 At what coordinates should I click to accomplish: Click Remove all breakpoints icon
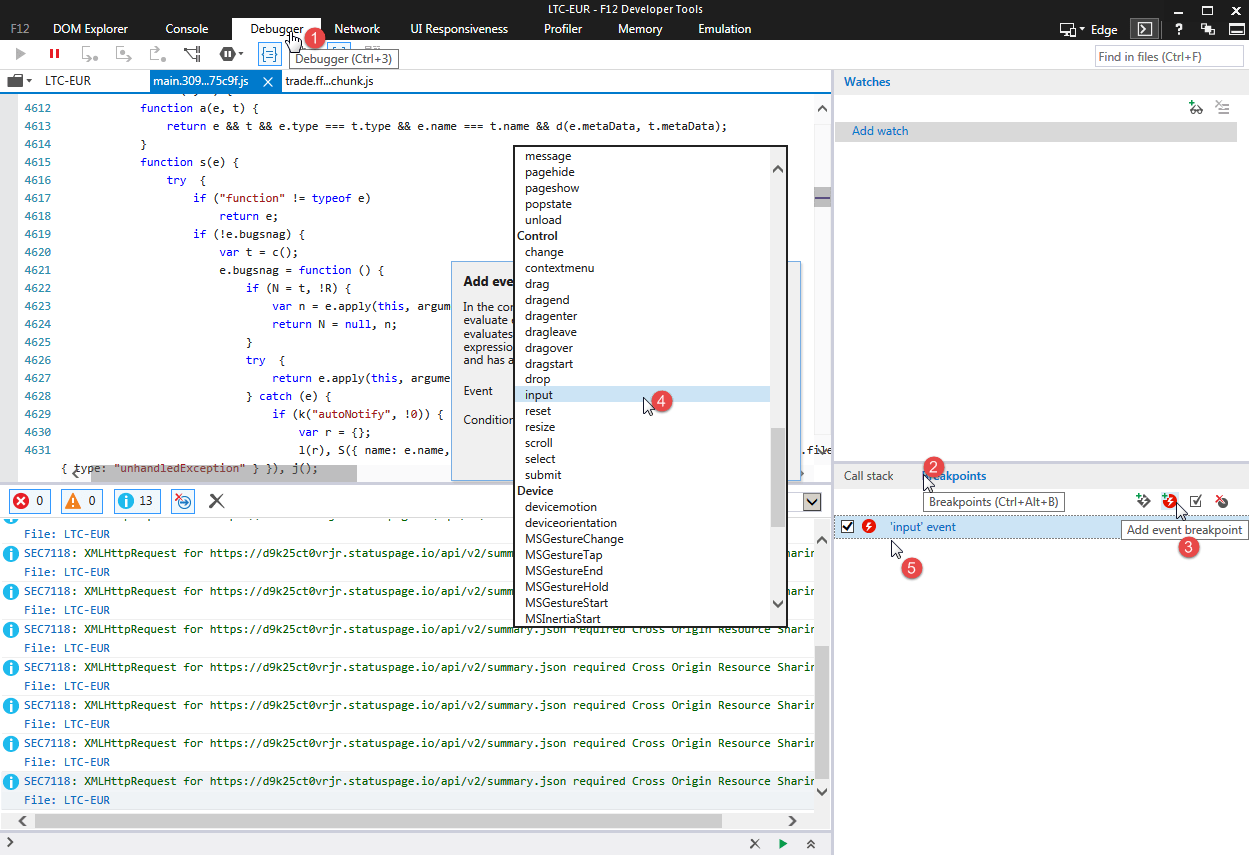pyautogui.click(x=1221, y=501)
